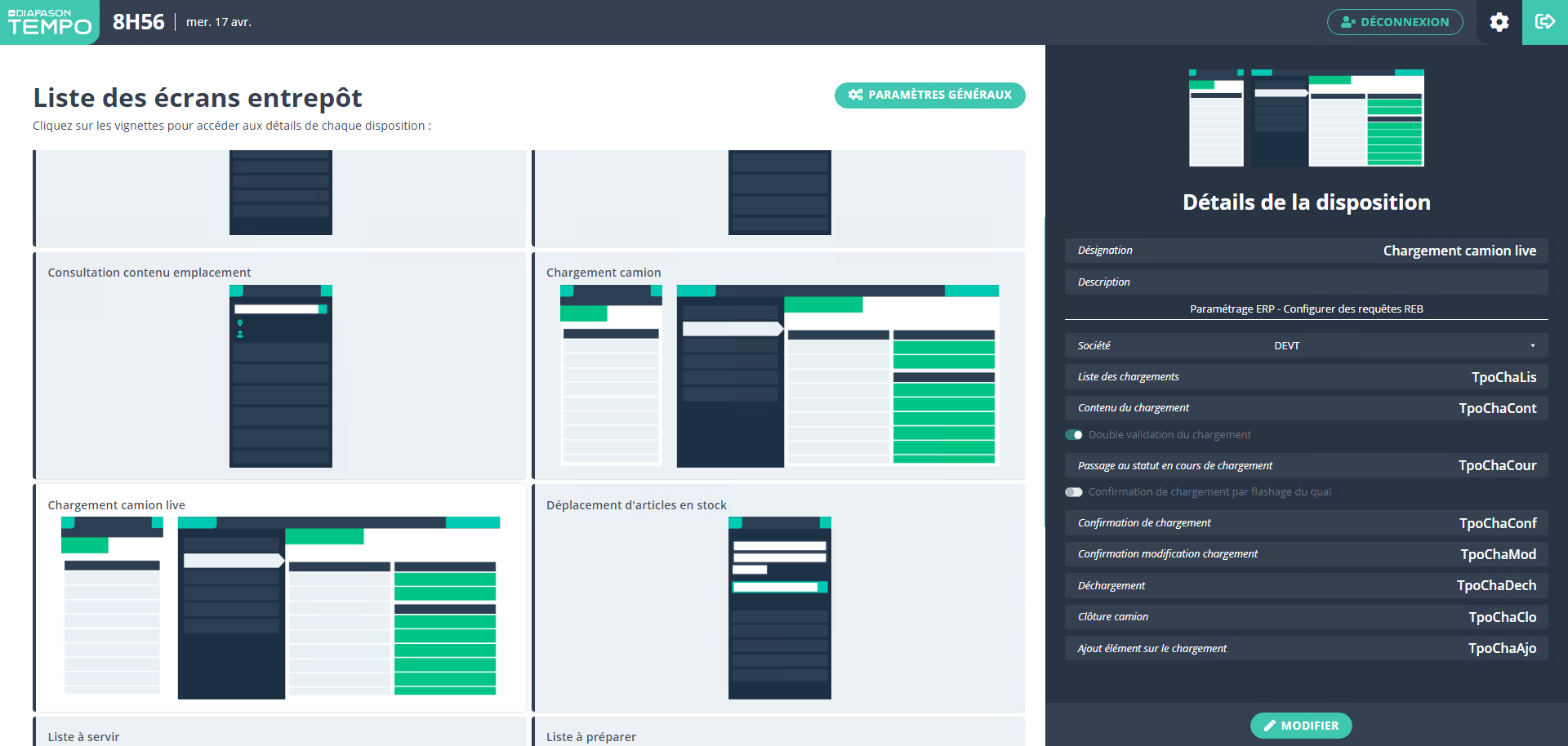
Task: Open Chargement camion live layout tile
Action: pyautogui.click(x=280, y=598)
